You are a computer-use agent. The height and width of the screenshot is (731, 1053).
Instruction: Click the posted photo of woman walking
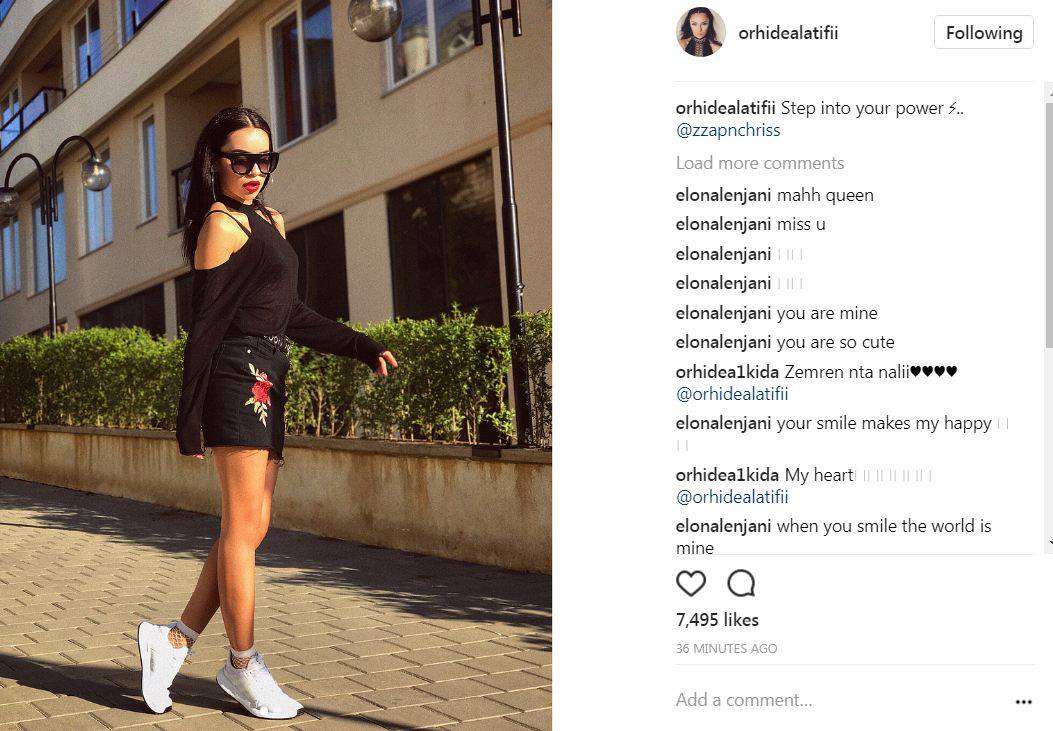coord(275,365)
